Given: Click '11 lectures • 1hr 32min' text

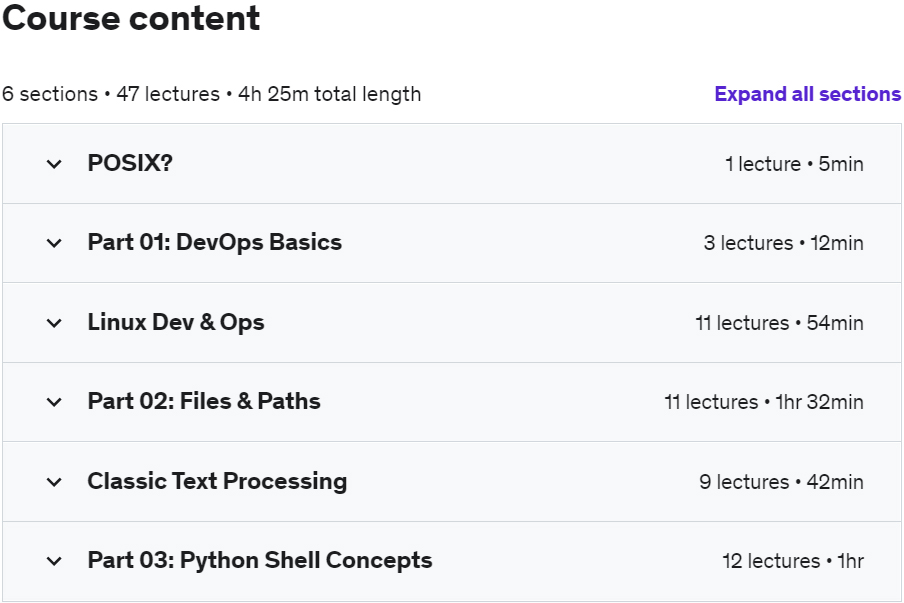Looking at the screenshot, I should pyautogui.click(x=763, y=402).
